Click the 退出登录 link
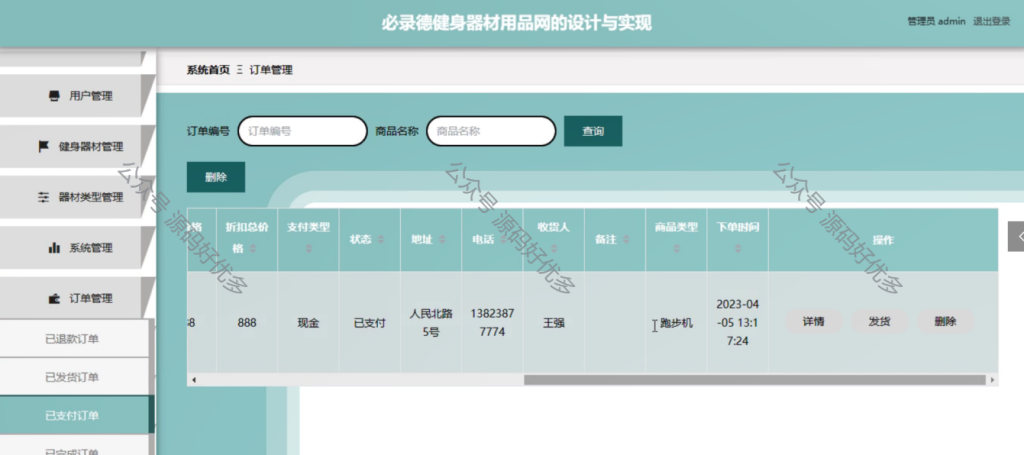Screen dimensions: 1024x455 [991, 21]
